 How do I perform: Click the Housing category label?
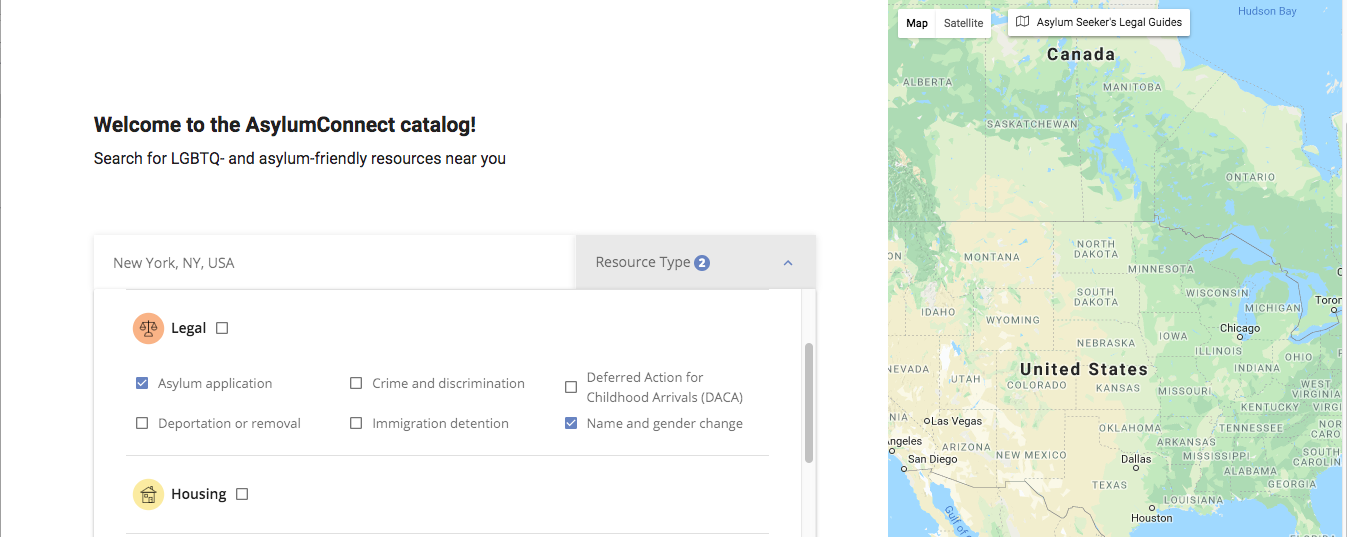point(199,494)
